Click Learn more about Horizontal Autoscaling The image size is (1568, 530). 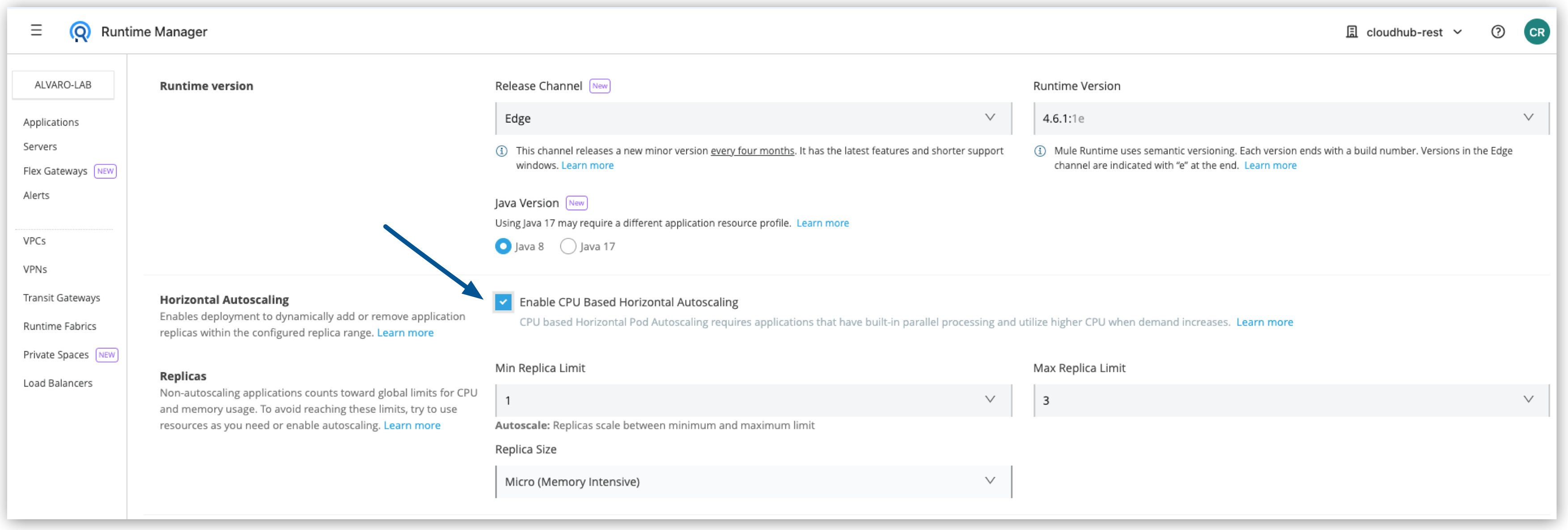(x=405, y=333)
